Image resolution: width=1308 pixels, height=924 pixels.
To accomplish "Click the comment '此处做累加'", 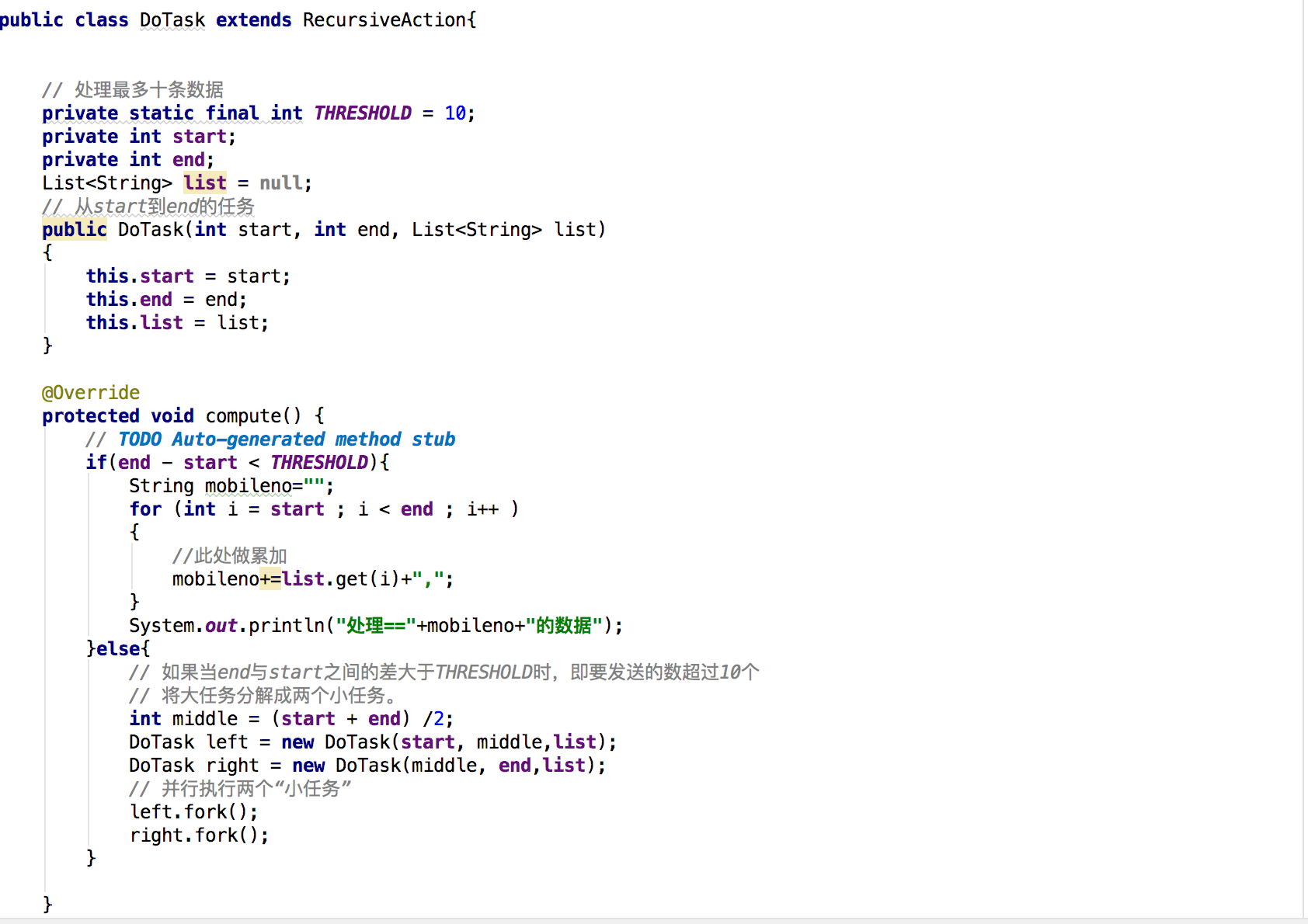I will (x=230, y=556).
